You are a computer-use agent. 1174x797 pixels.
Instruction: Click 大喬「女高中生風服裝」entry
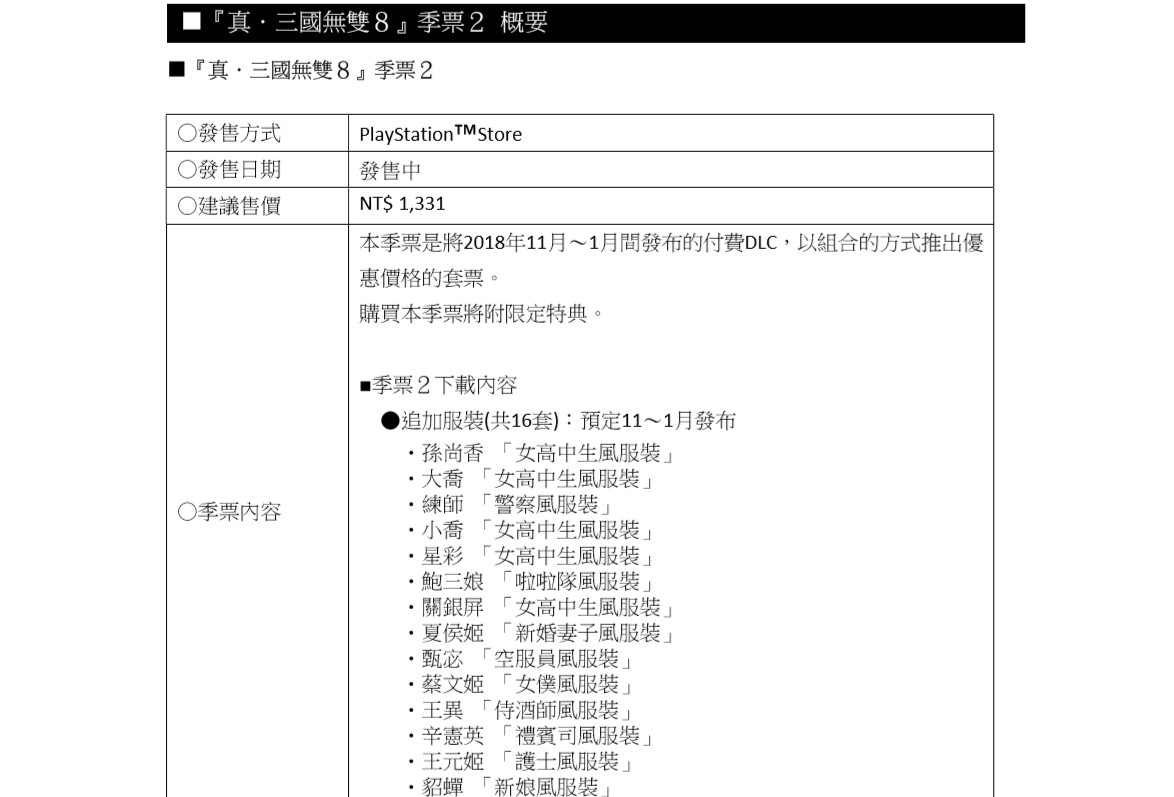pyautogui.click(x=531, y=479)
